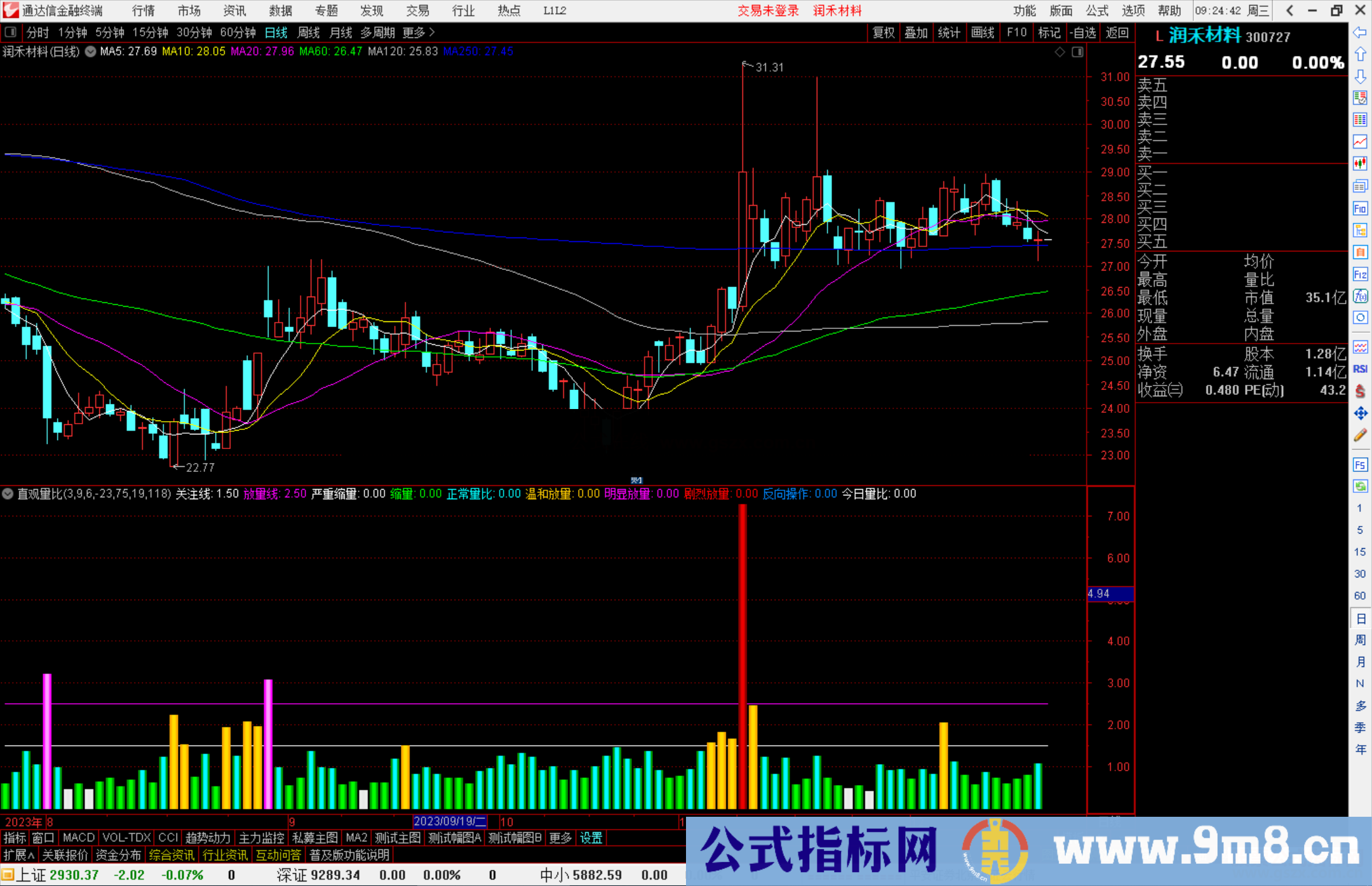Click the green refresh sidebar icon
Screen dimensions: 1372x886
click(x=1360, y=486)
